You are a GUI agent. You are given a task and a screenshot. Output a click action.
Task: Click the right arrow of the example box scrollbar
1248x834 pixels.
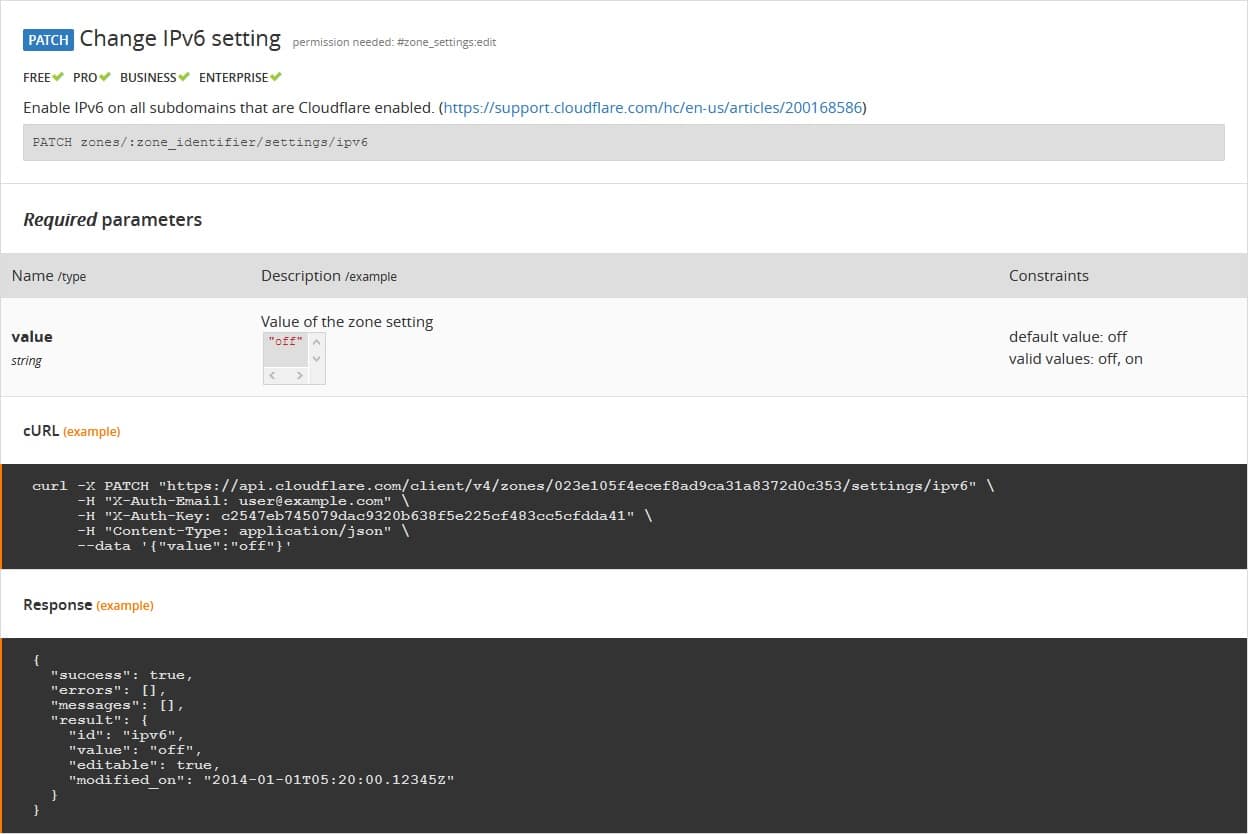tap(299, 375)
